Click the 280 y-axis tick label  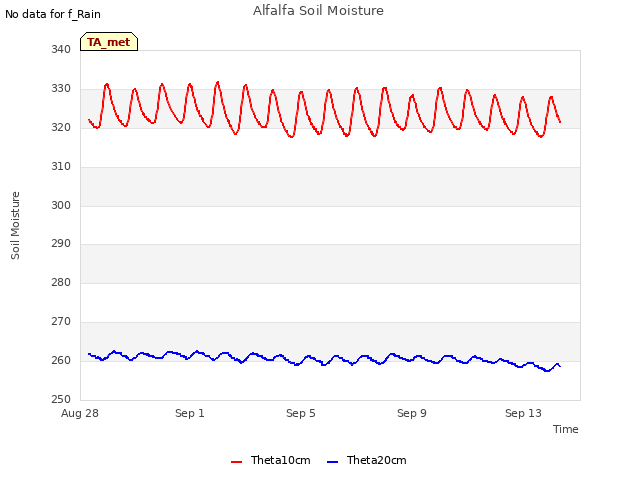coord(61,282)
